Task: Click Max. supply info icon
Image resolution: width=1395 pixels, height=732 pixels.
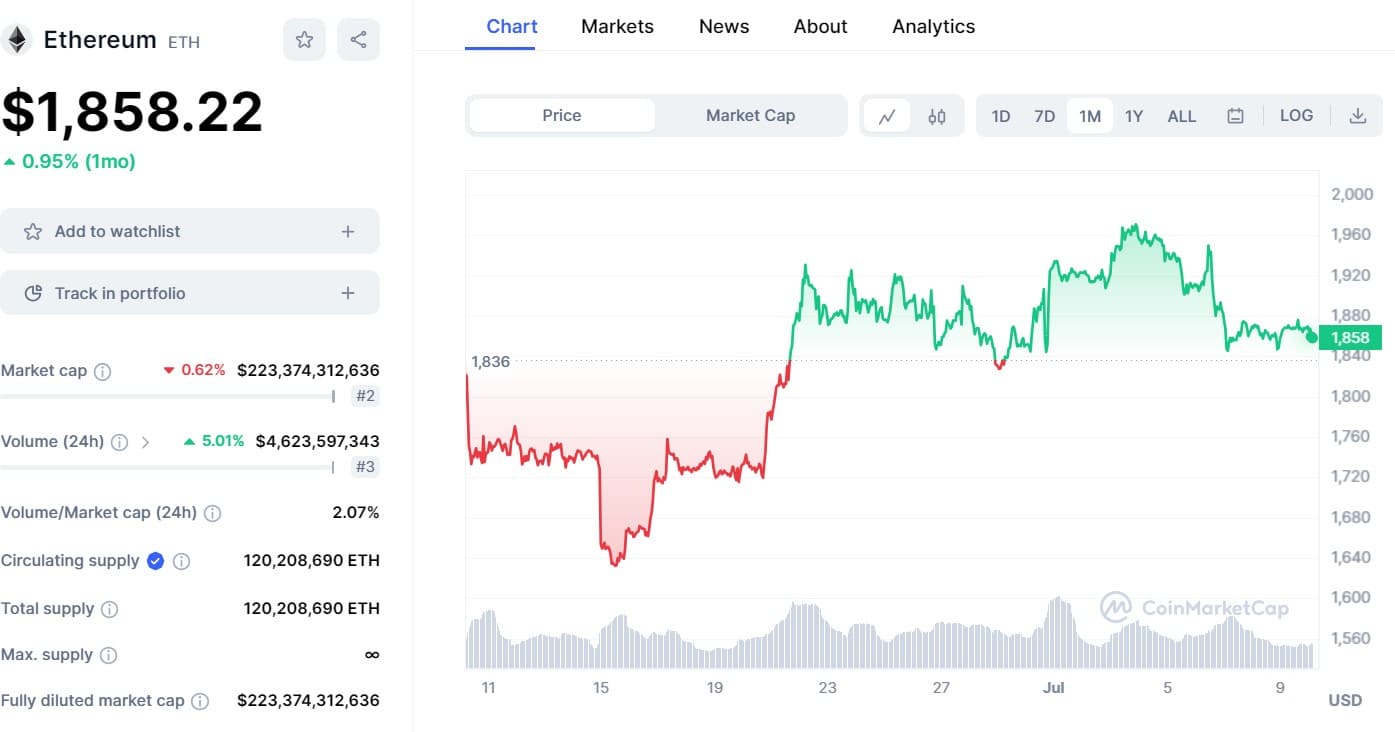Action: tap(109, 656)
